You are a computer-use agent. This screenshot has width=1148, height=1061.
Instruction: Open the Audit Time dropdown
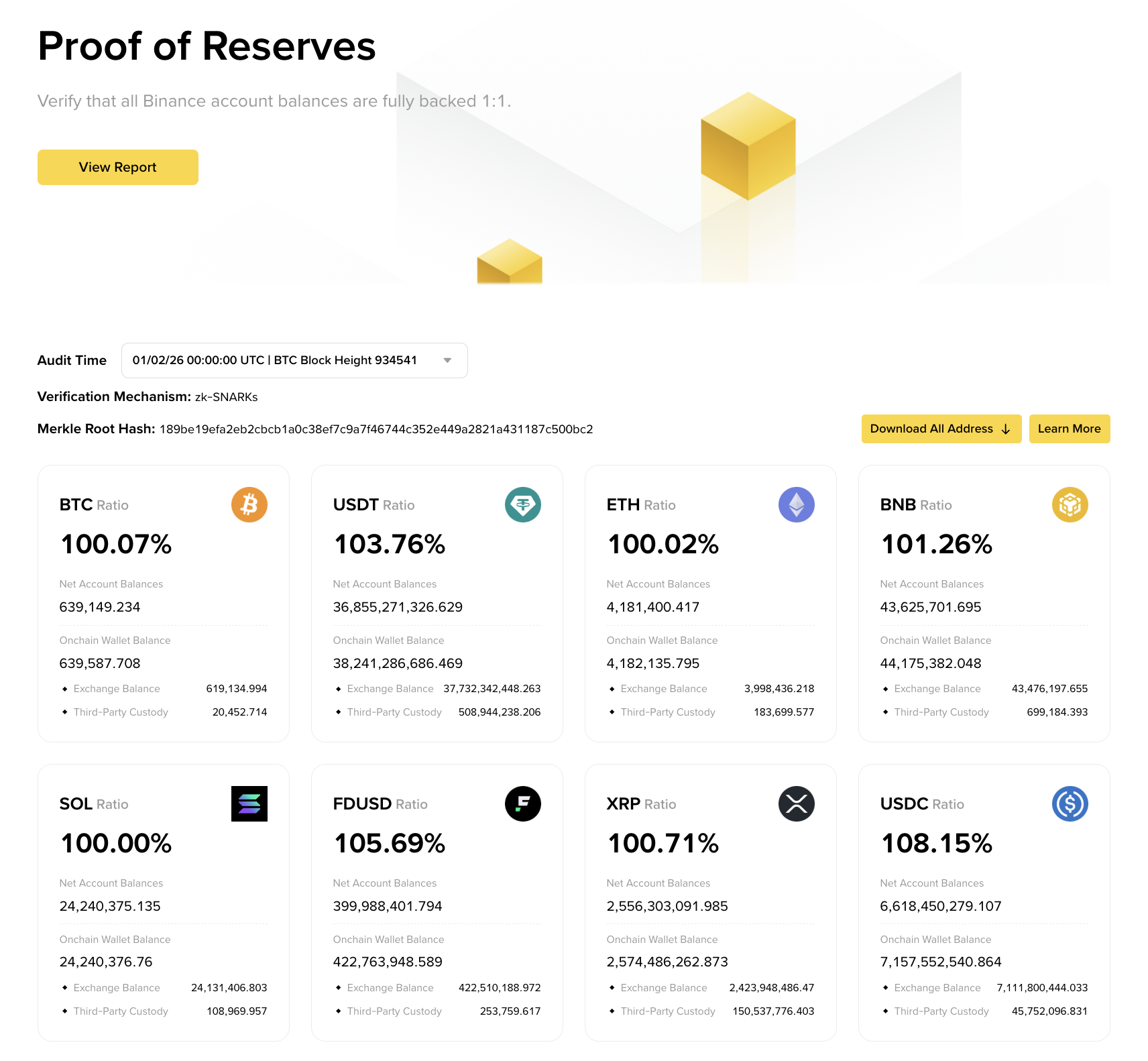tap(294, 360)
